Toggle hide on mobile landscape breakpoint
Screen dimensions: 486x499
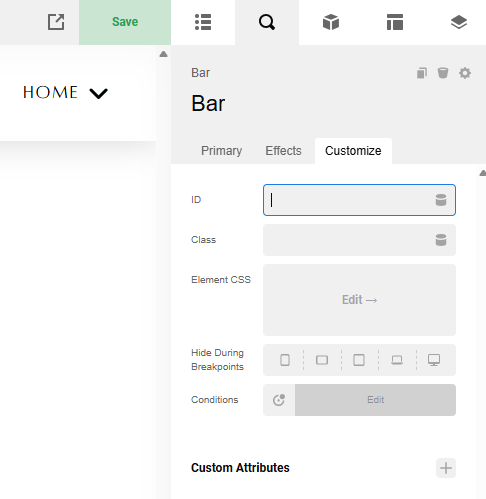pyautogui.click(x=322, y=360)
